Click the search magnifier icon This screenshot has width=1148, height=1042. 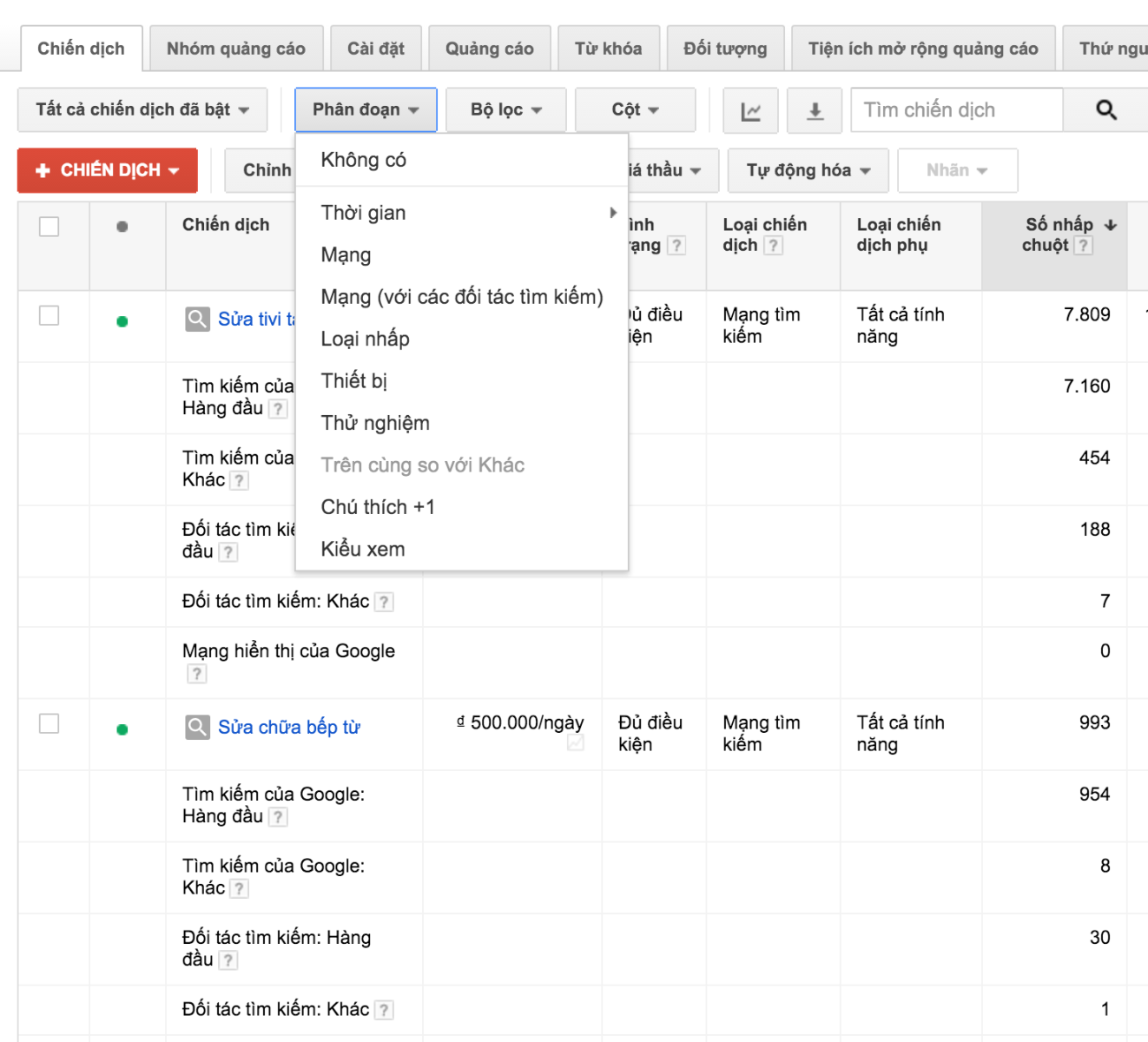[1105, 109]
